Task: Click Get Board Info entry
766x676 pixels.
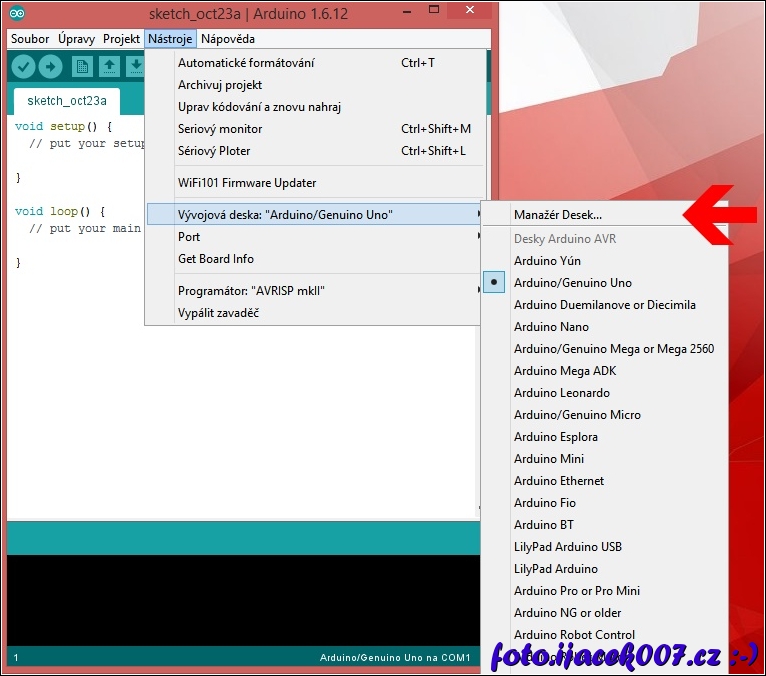Action: pyautogui.click(x=216, y=259)
